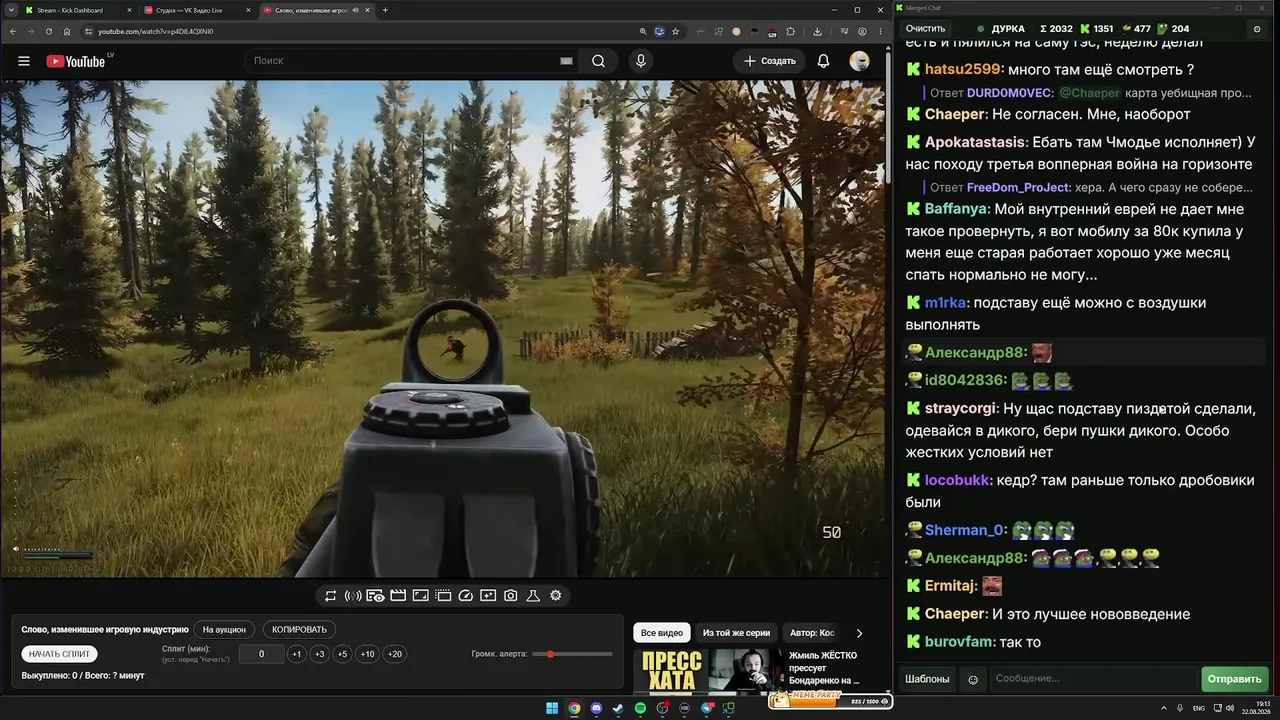This screenshot has height=720, width=1280.
Task: Open browser extensions puzzle icon
Action: click(790, 31)
